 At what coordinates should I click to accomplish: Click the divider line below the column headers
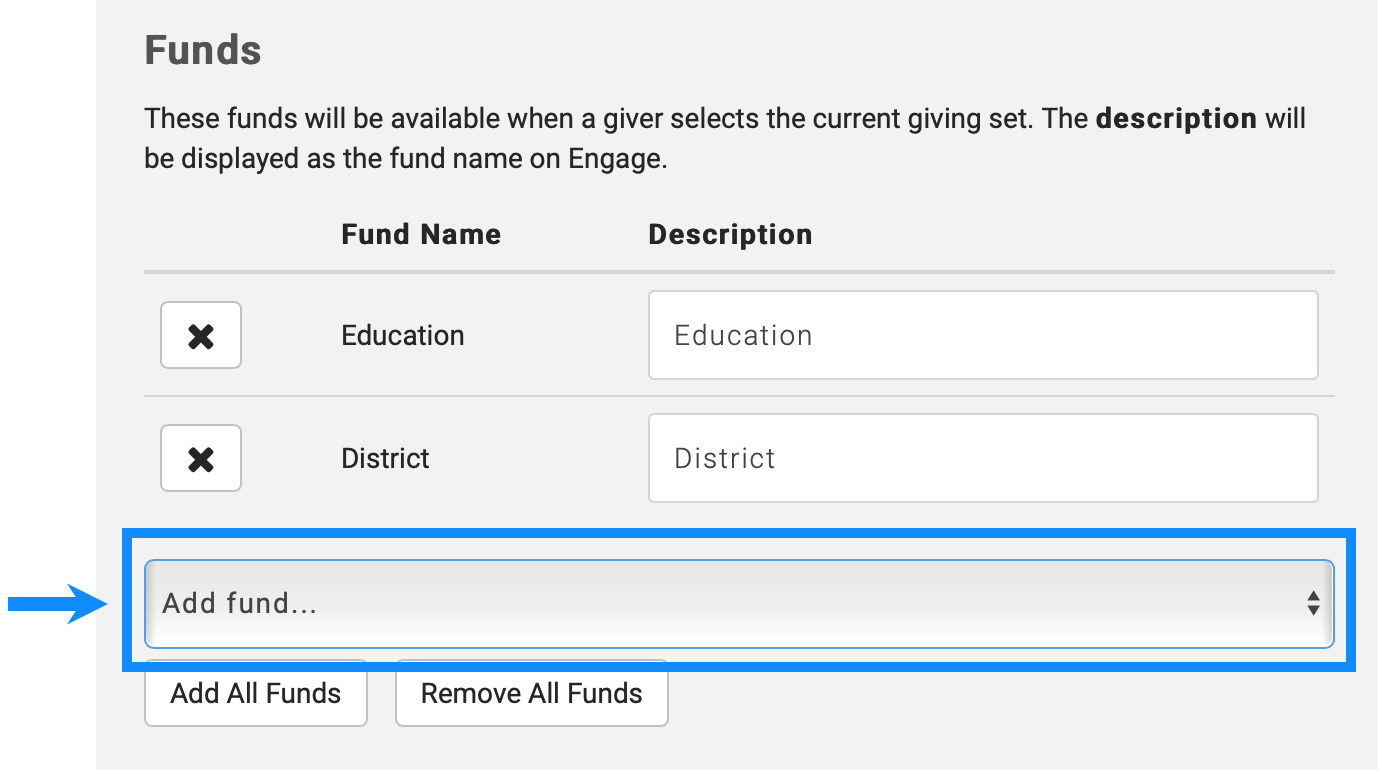[739, 272]
